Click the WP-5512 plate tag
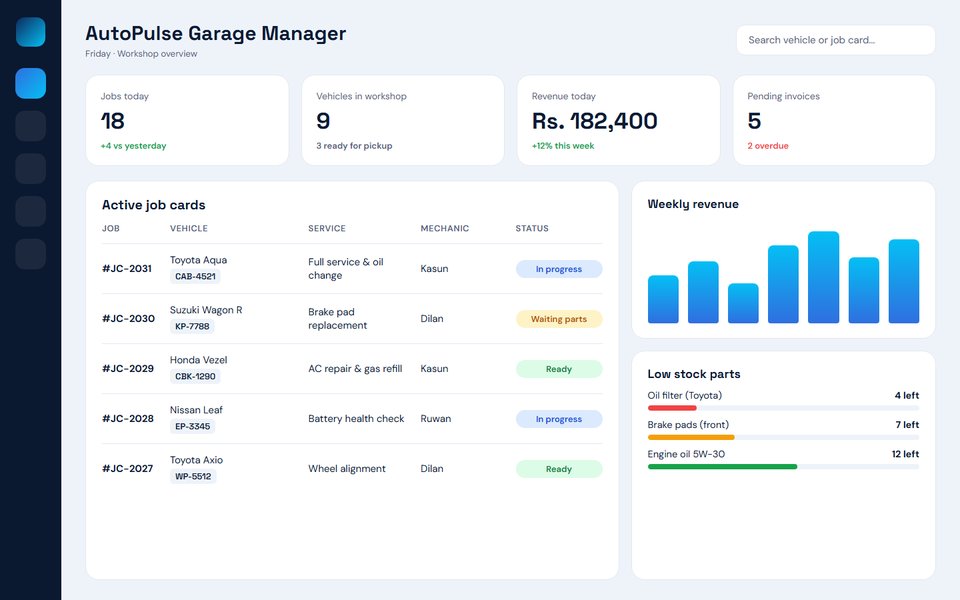 click(193, 476)
